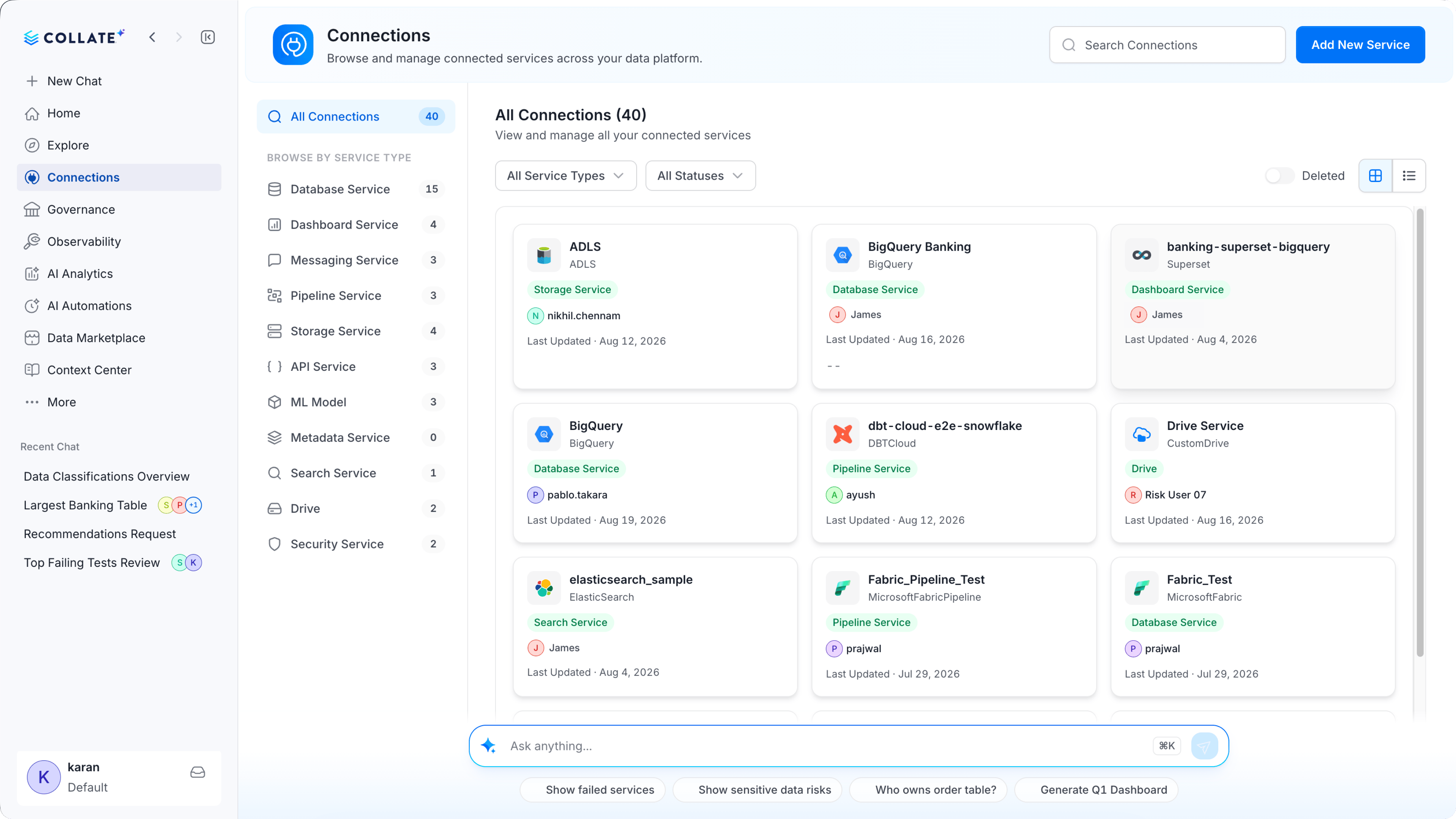Open the Largest Banking Table chat
Image resolution: width=1456 pixels, height=819 pixels.
pos(85,505)
